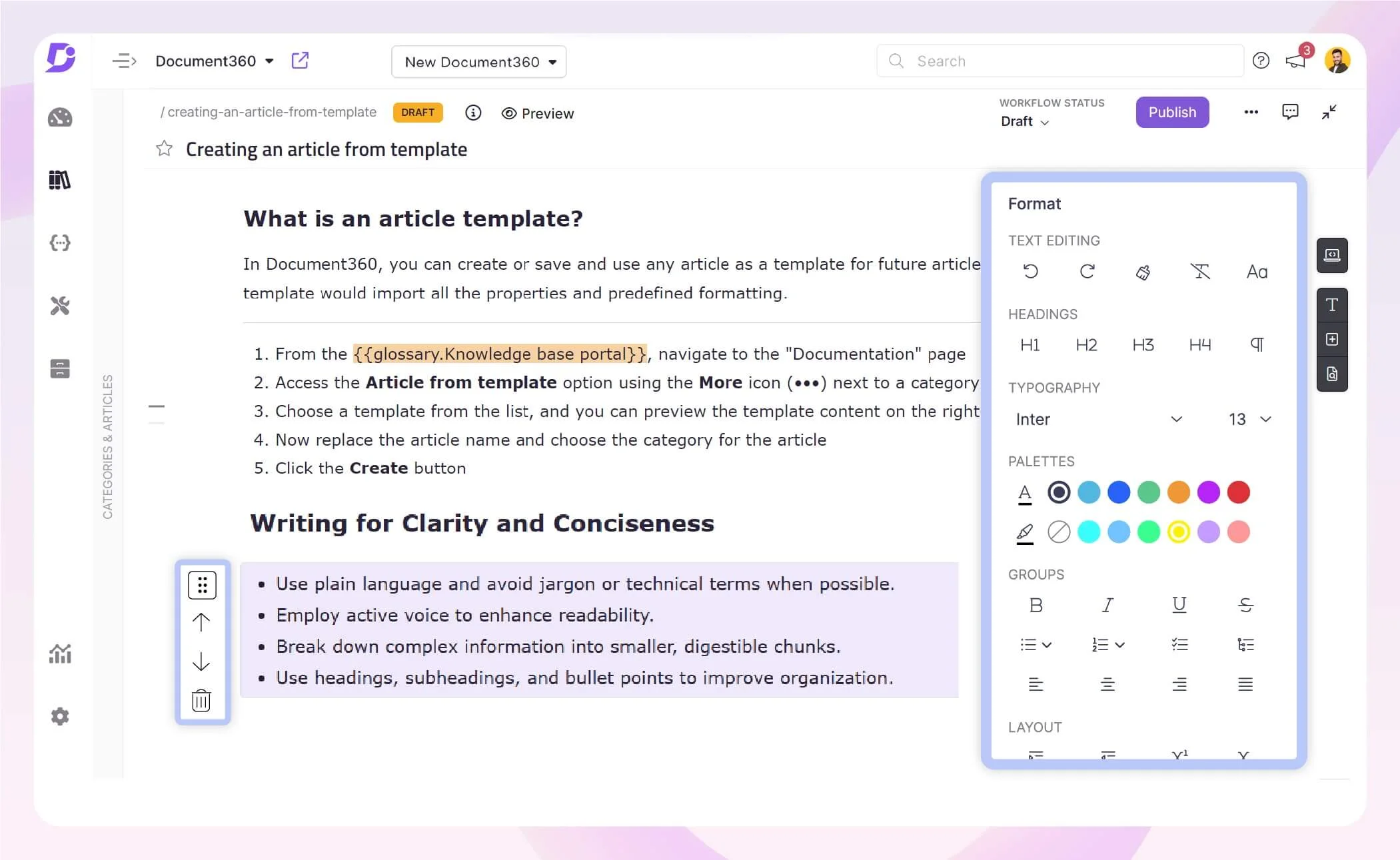Viewport: 1400px width, 860px height.
Task: Open the Document360 project dropdown
Action: point(215,61)
